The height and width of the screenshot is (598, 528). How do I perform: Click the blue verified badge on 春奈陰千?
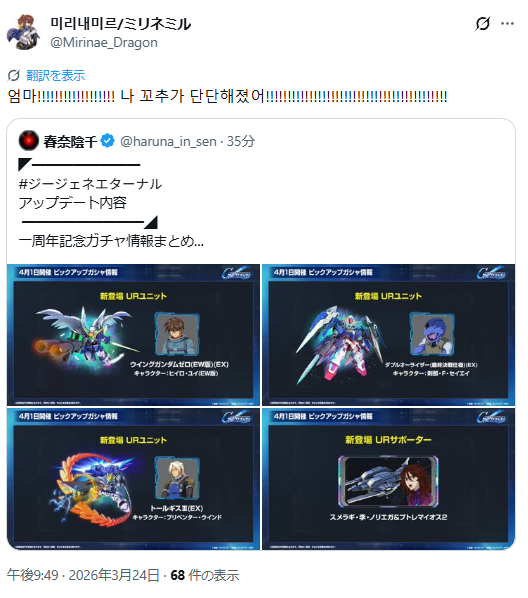108,141
